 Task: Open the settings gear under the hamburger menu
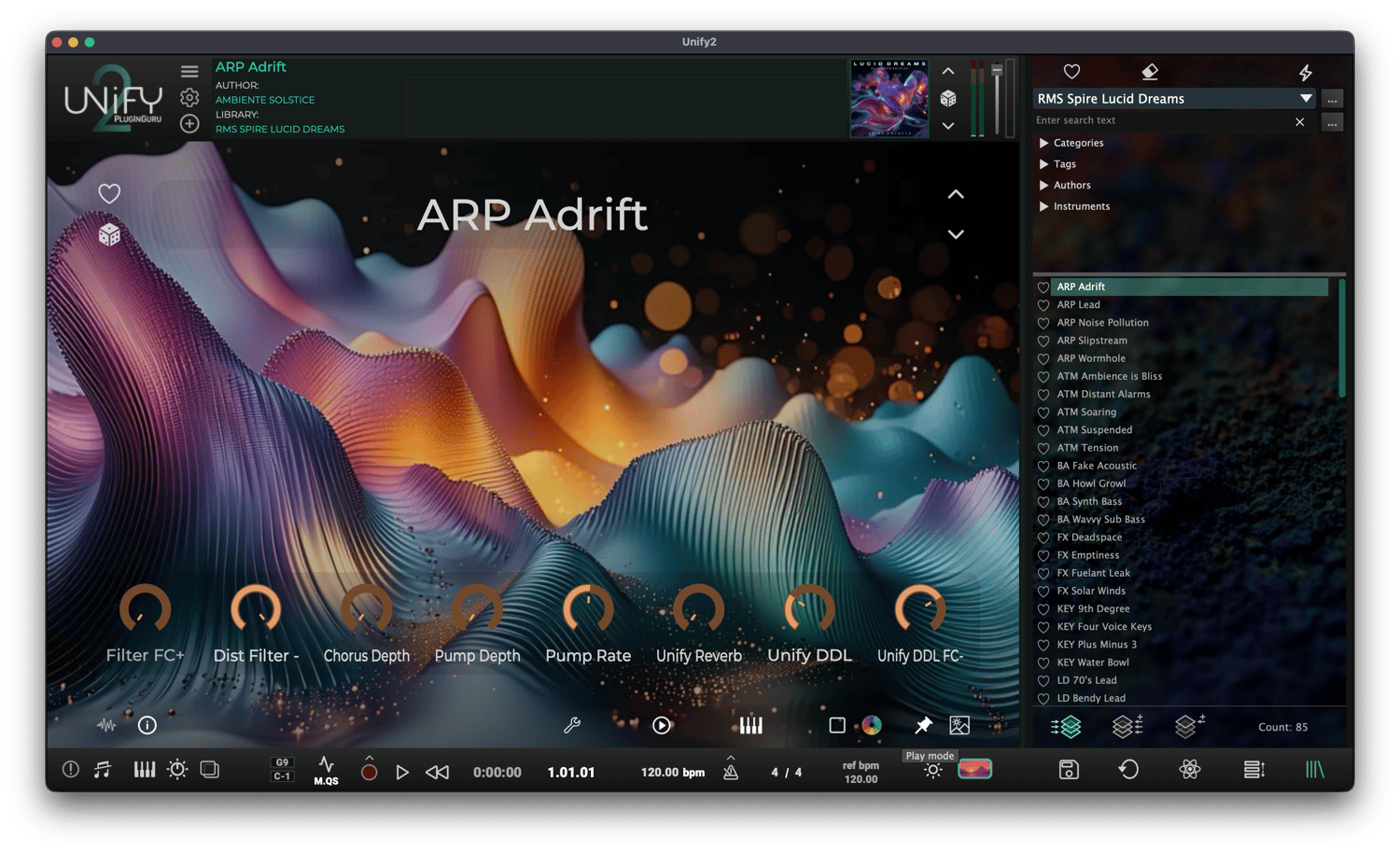[x=189, y=97]
